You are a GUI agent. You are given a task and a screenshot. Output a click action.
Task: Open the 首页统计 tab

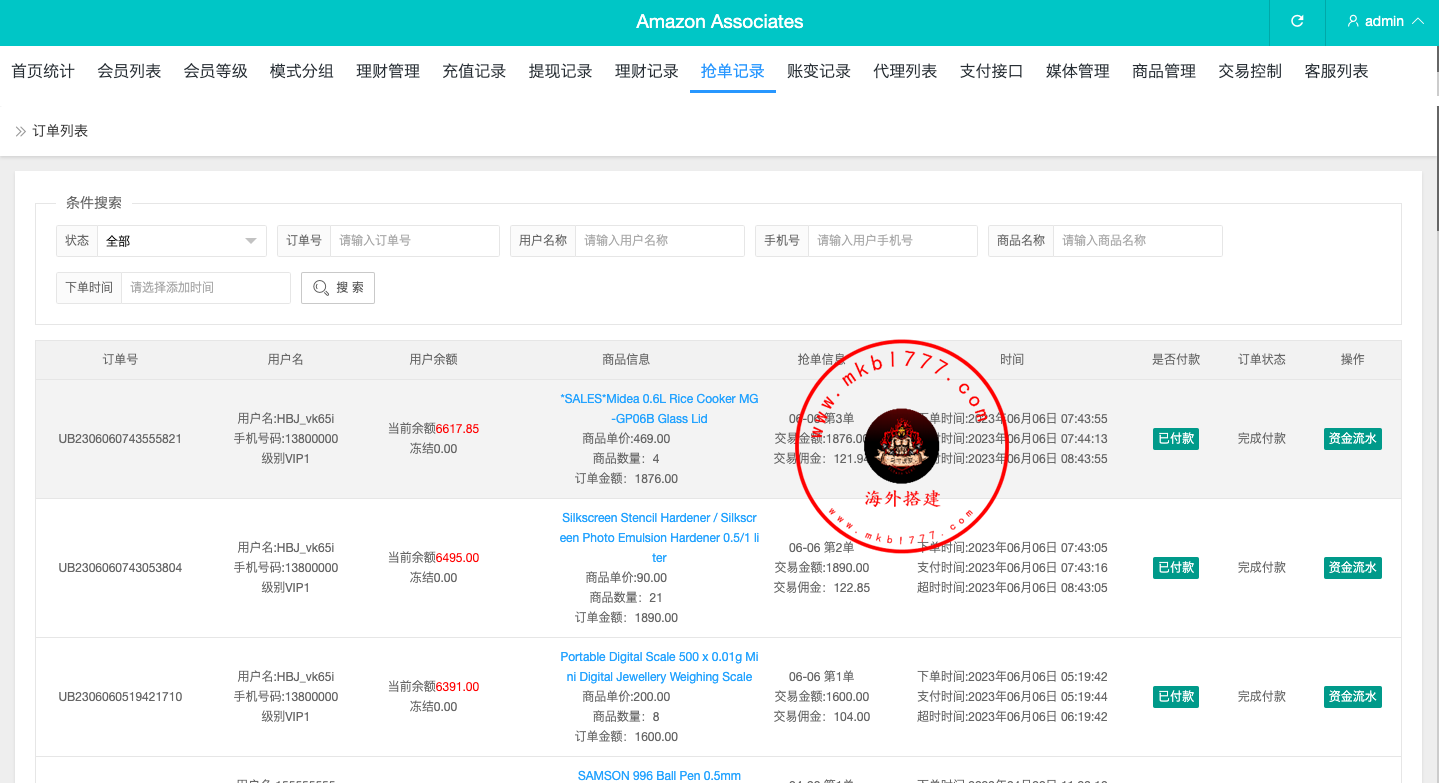pos(43,71)
